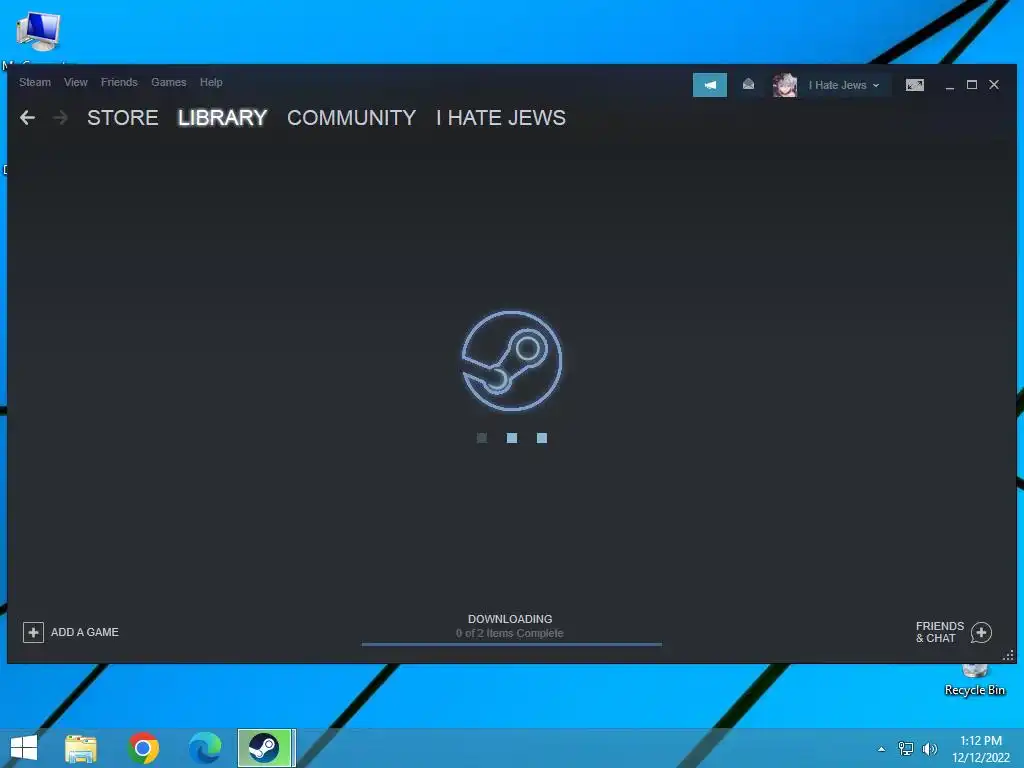Click the network tray icon
Viewport: 1024px width, 768px height.
click(906, 749)
